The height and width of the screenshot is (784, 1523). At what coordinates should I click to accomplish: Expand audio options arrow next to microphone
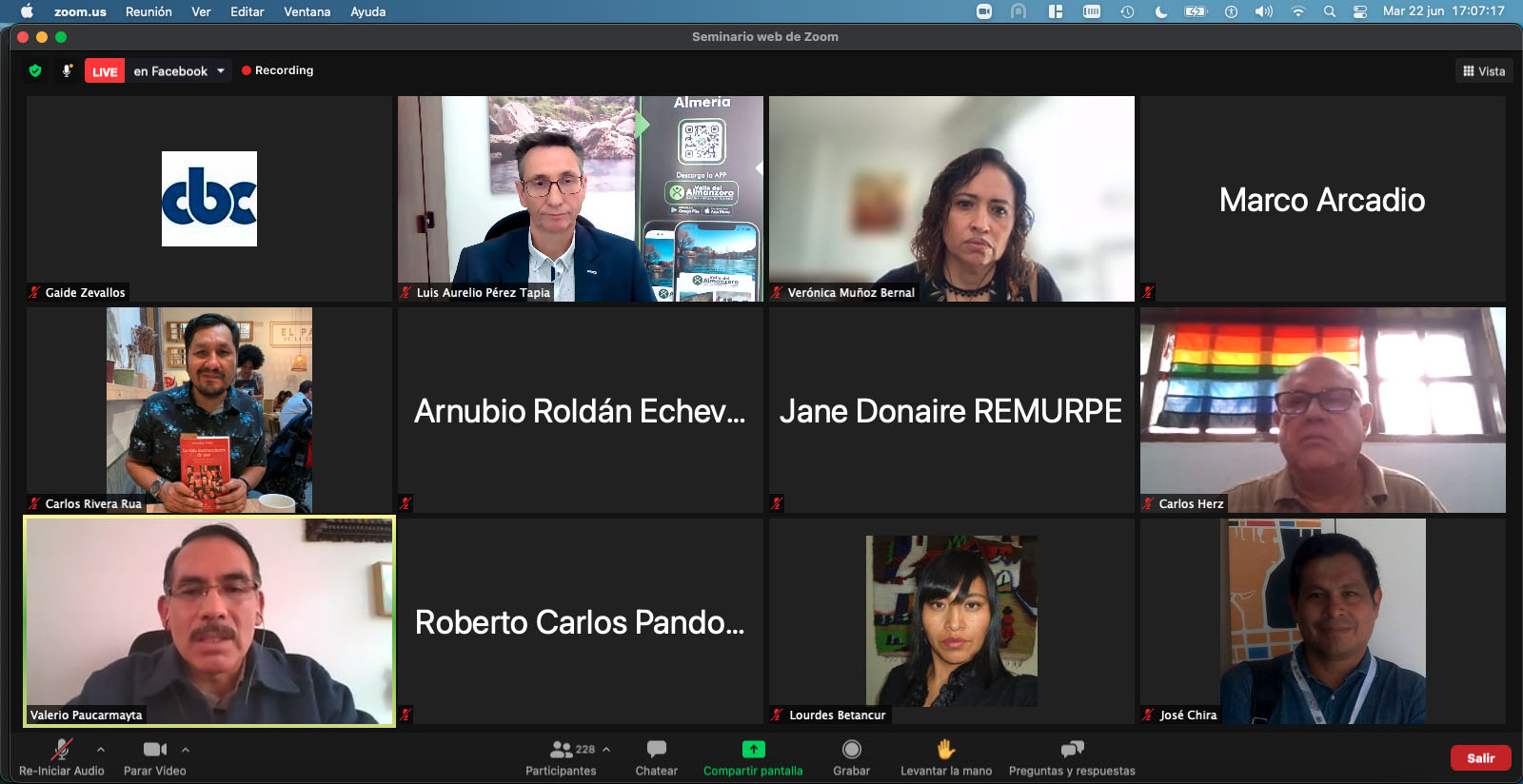[101, 750]
